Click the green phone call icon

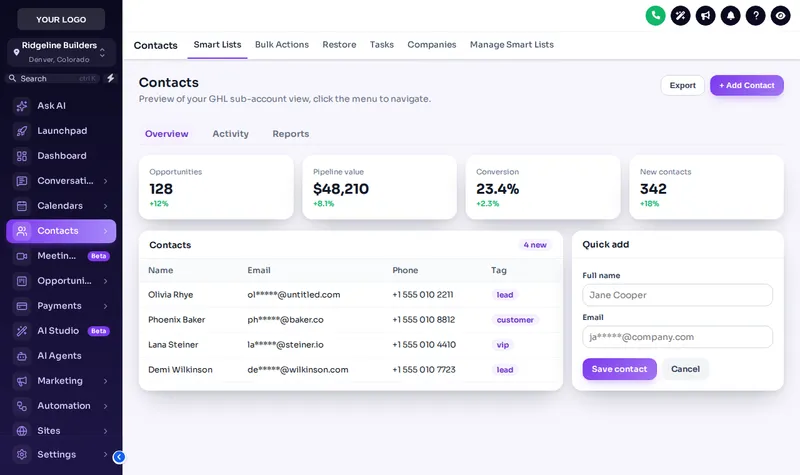(x=655, y=16)
